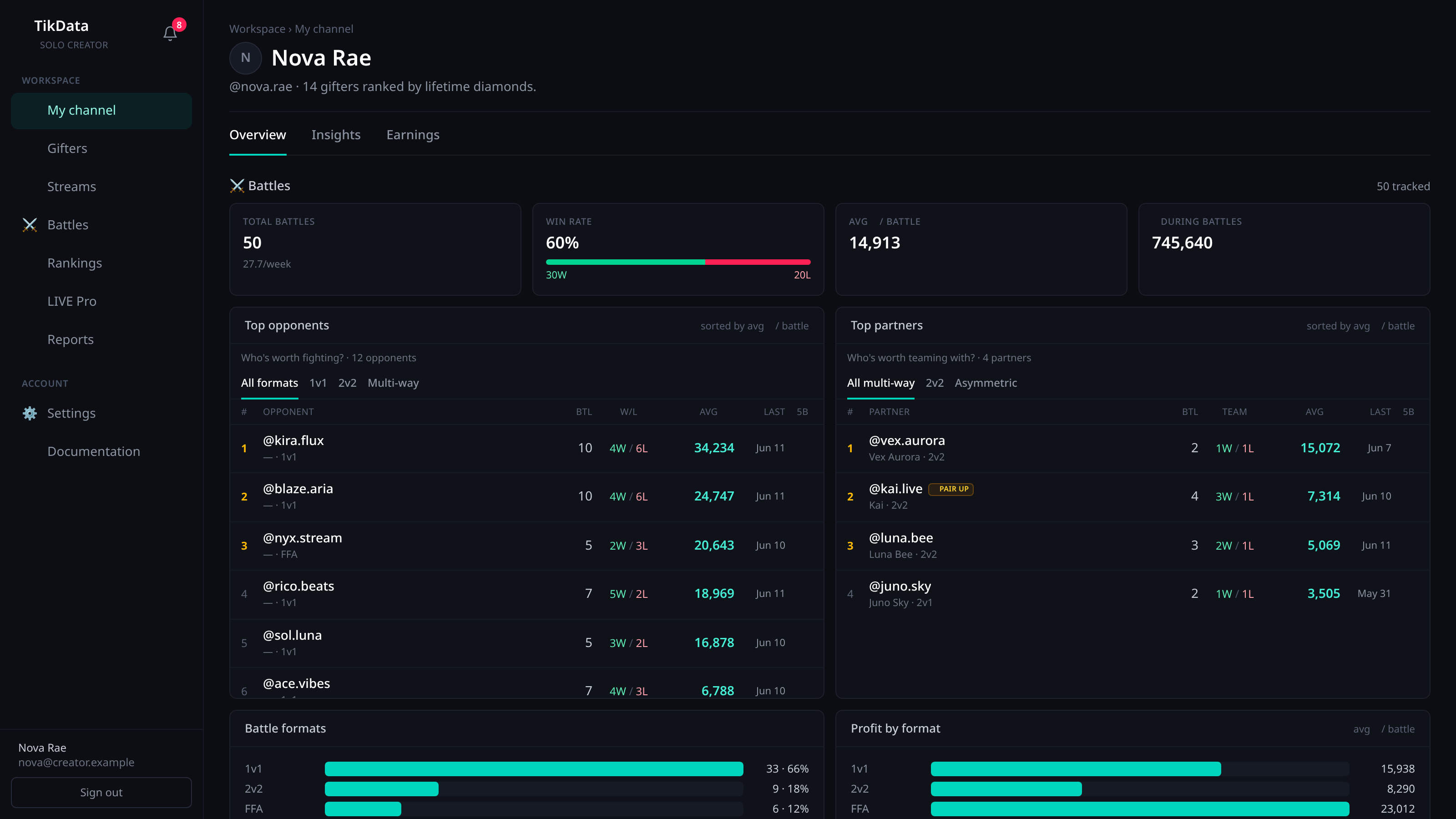Switch to the Insights tab
The height and width of the screenshot is (819, 1456).
pyautogui.click(x=336, y=135)
